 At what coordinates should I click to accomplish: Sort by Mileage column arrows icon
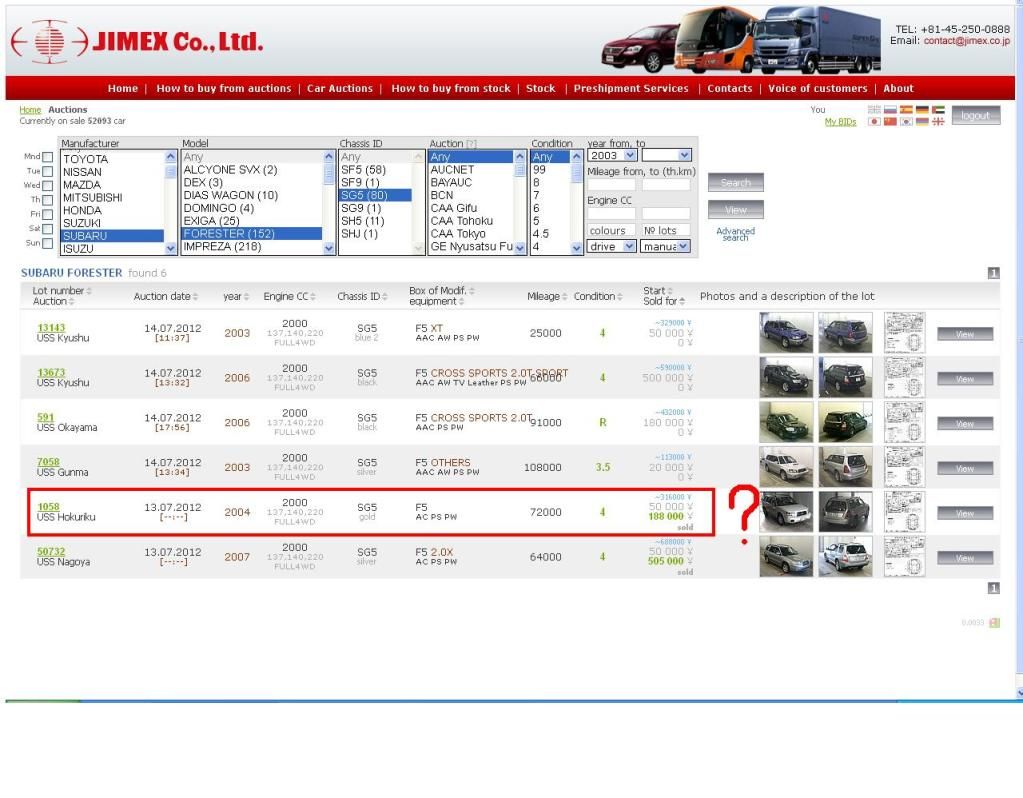566,296
